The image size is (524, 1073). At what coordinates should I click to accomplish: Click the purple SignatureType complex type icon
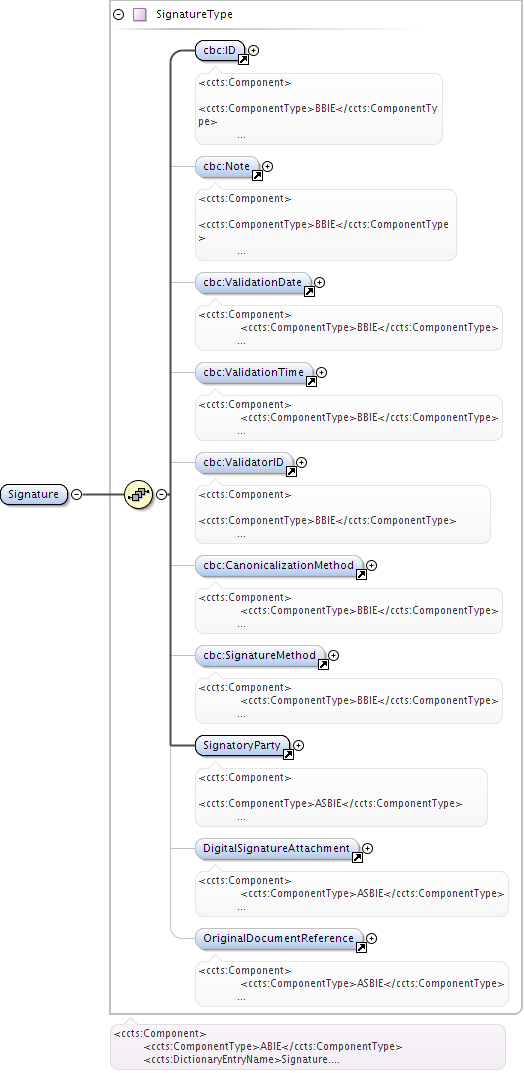tap(140, 14)
